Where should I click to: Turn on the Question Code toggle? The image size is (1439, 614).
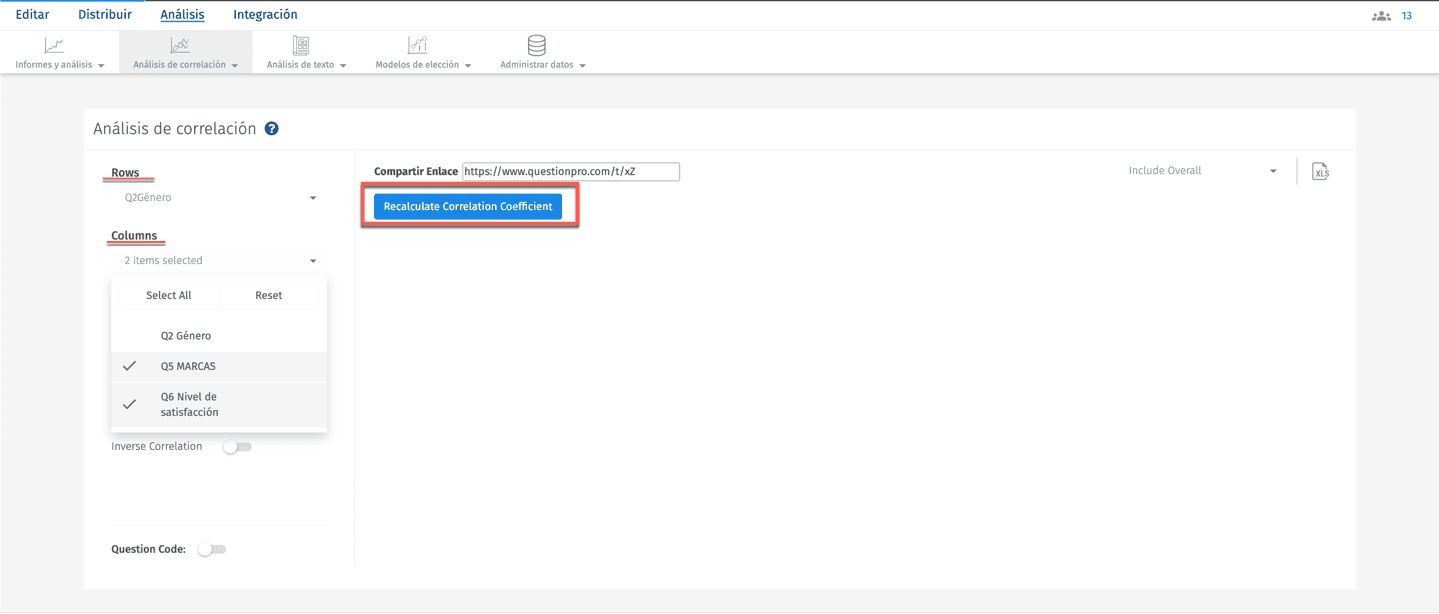[x=211, y=548]
